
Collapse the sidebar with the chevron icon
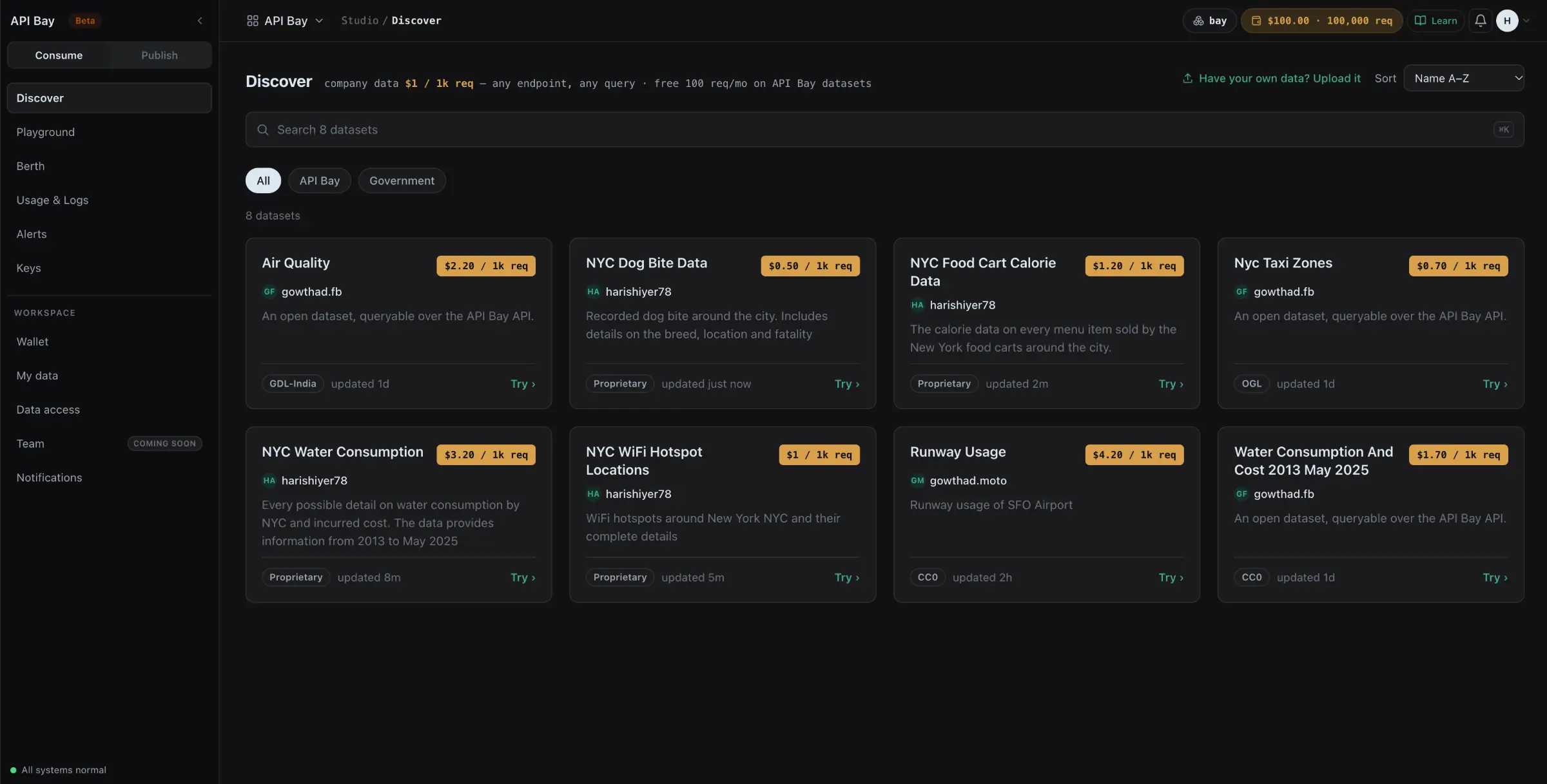point(200,21)
